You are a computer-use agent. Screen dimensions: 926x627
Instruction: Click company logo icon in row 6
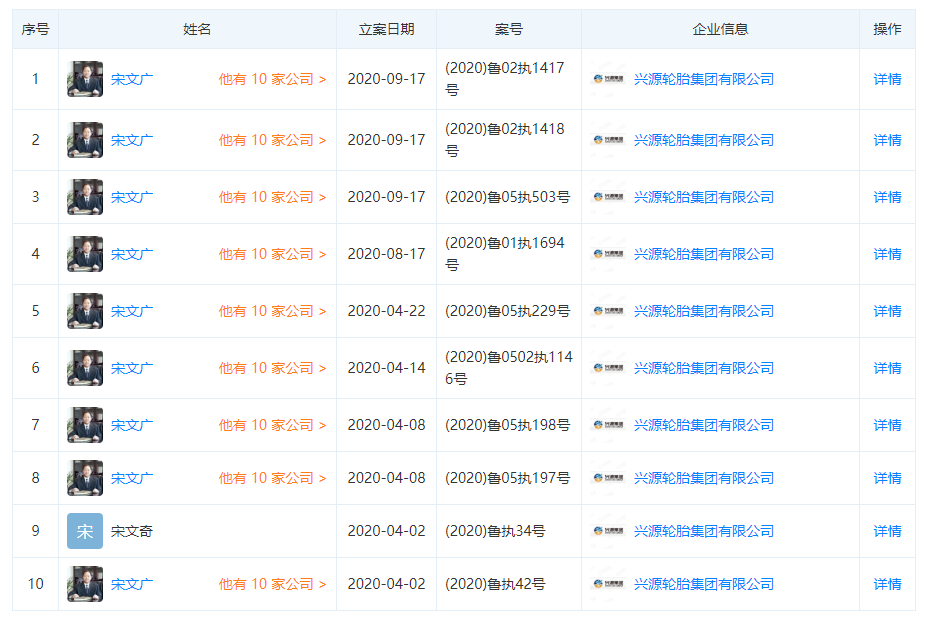pos(609,368)
